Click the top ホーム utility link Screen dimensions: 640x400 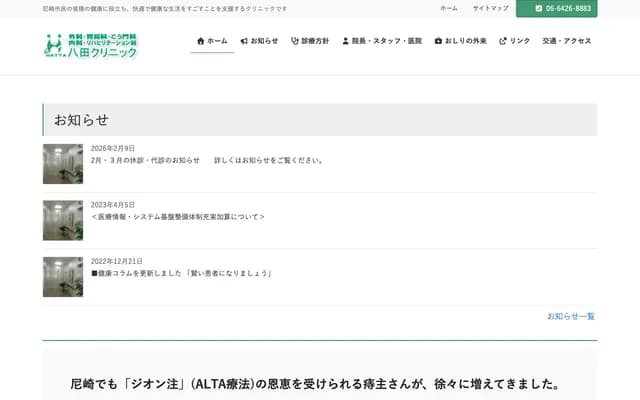(x=449, y=8)
